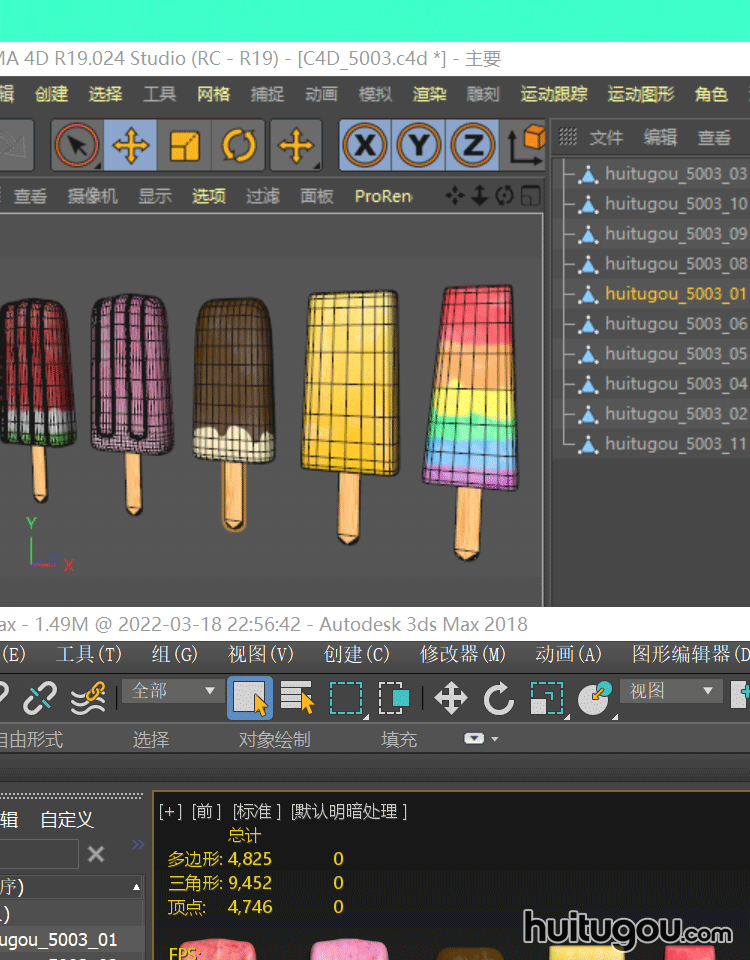750x960 pixels.
Task: Activate the Rotate tool in Cinema 4D
Action: click(239, 146)
